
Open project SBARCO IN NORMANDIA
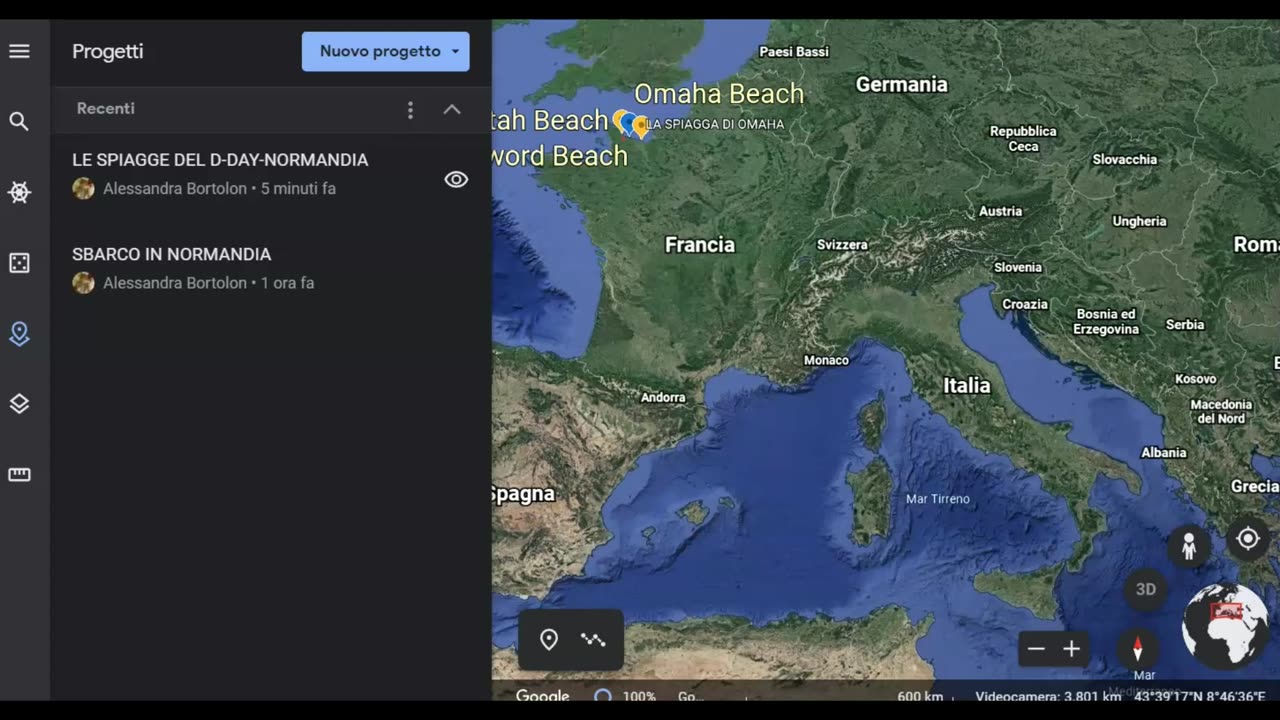click(171, 255)
